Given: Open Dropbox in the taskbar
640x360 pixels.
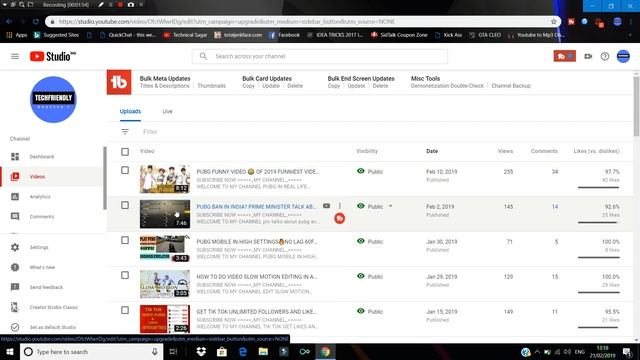Looking at the screenshot, I should click(201, 351).
